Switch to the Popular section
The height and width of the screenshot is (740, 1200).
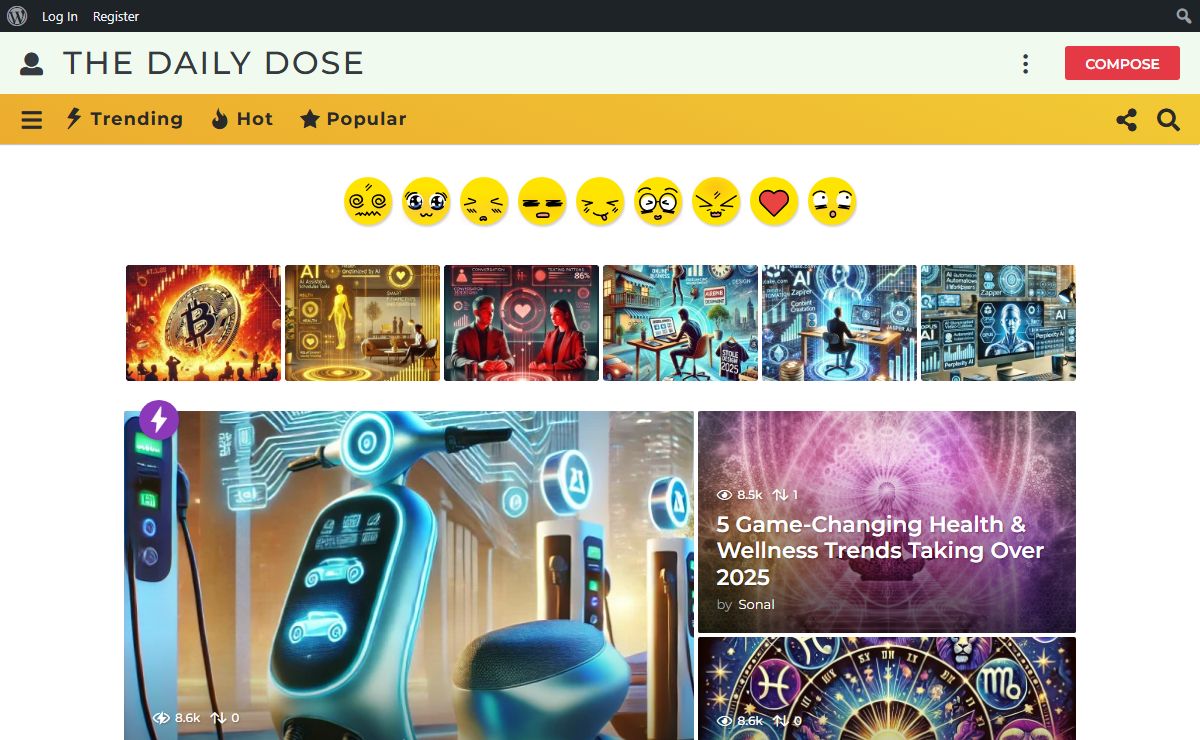[353, 119]
